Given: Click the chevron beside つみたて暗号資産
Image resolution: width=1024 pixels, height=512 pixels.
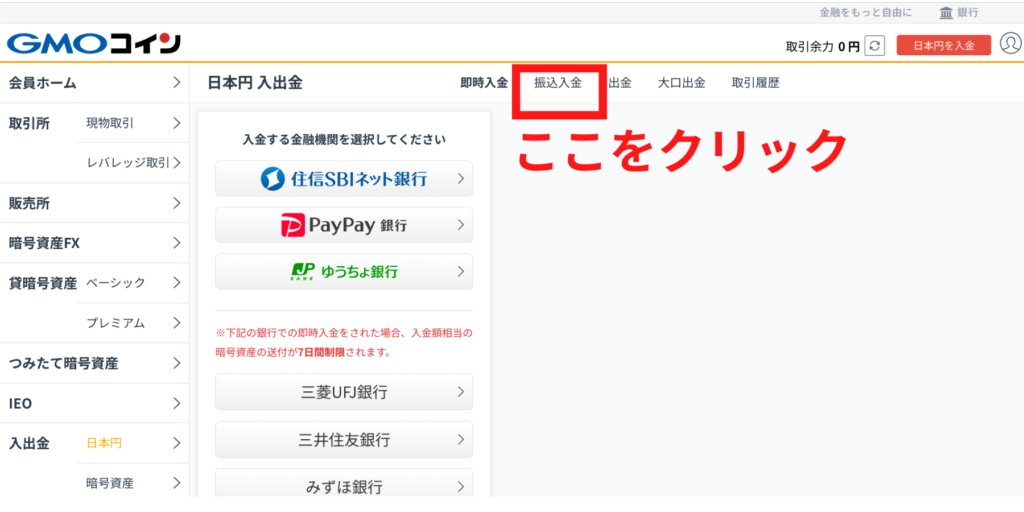Looking at the screenshot, I should [176, 363].
